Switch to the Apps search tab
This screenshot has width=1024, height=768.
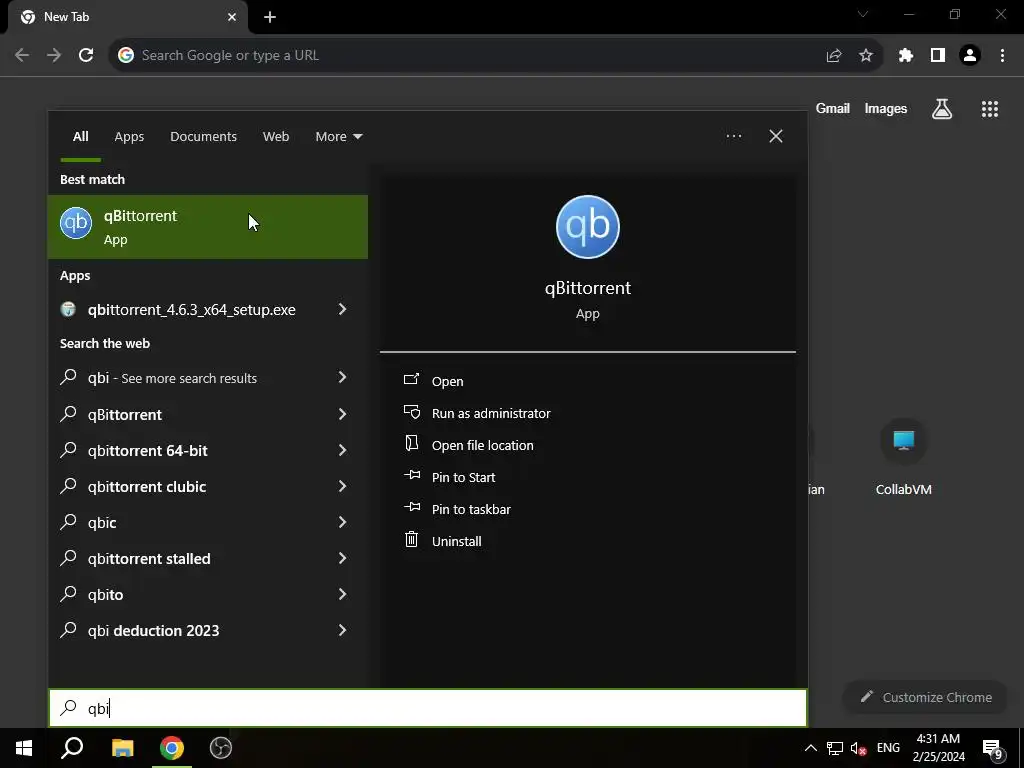click(129, 136)
